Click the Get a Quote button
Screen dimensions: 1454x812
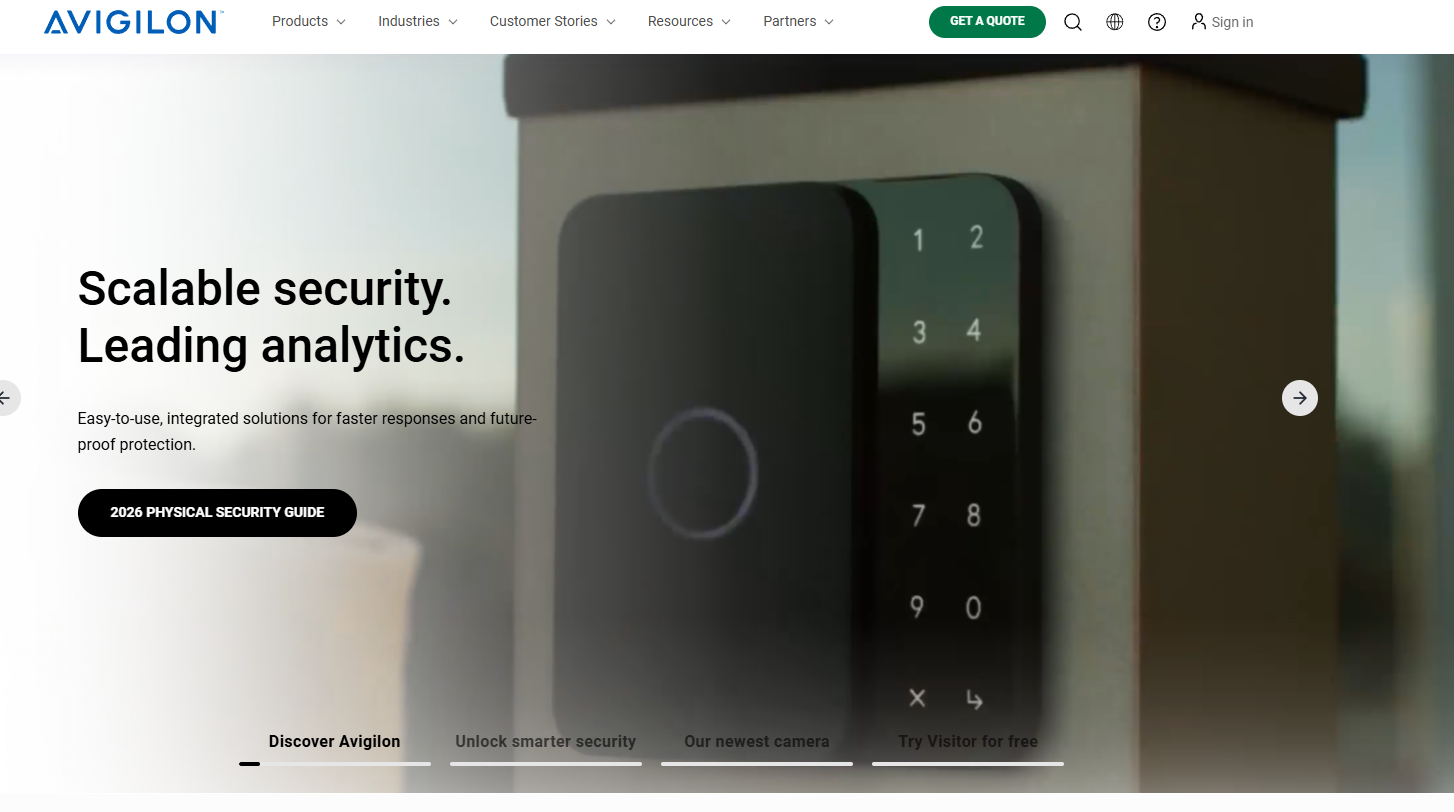tap(987, 22)
